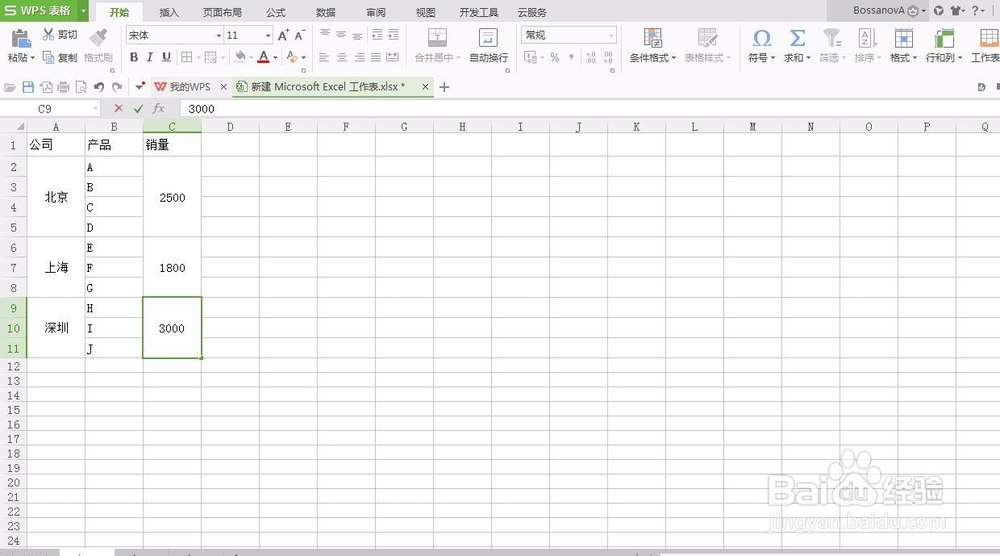1000x556 pixels.
Task: Select row 12 header
Action: [x=13, y=367]
